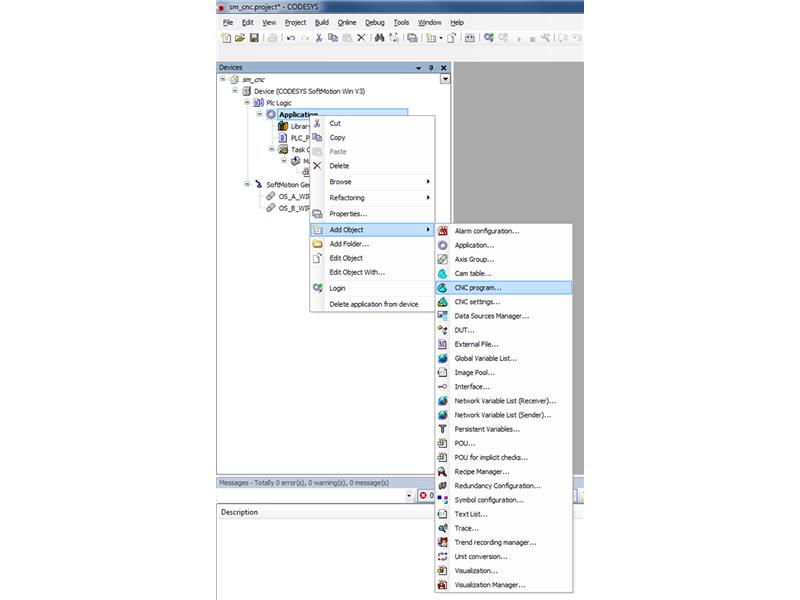Screen dimensions: 800x600
Task: Click the CNC settings icon in submenu
Action: point(443,302)
